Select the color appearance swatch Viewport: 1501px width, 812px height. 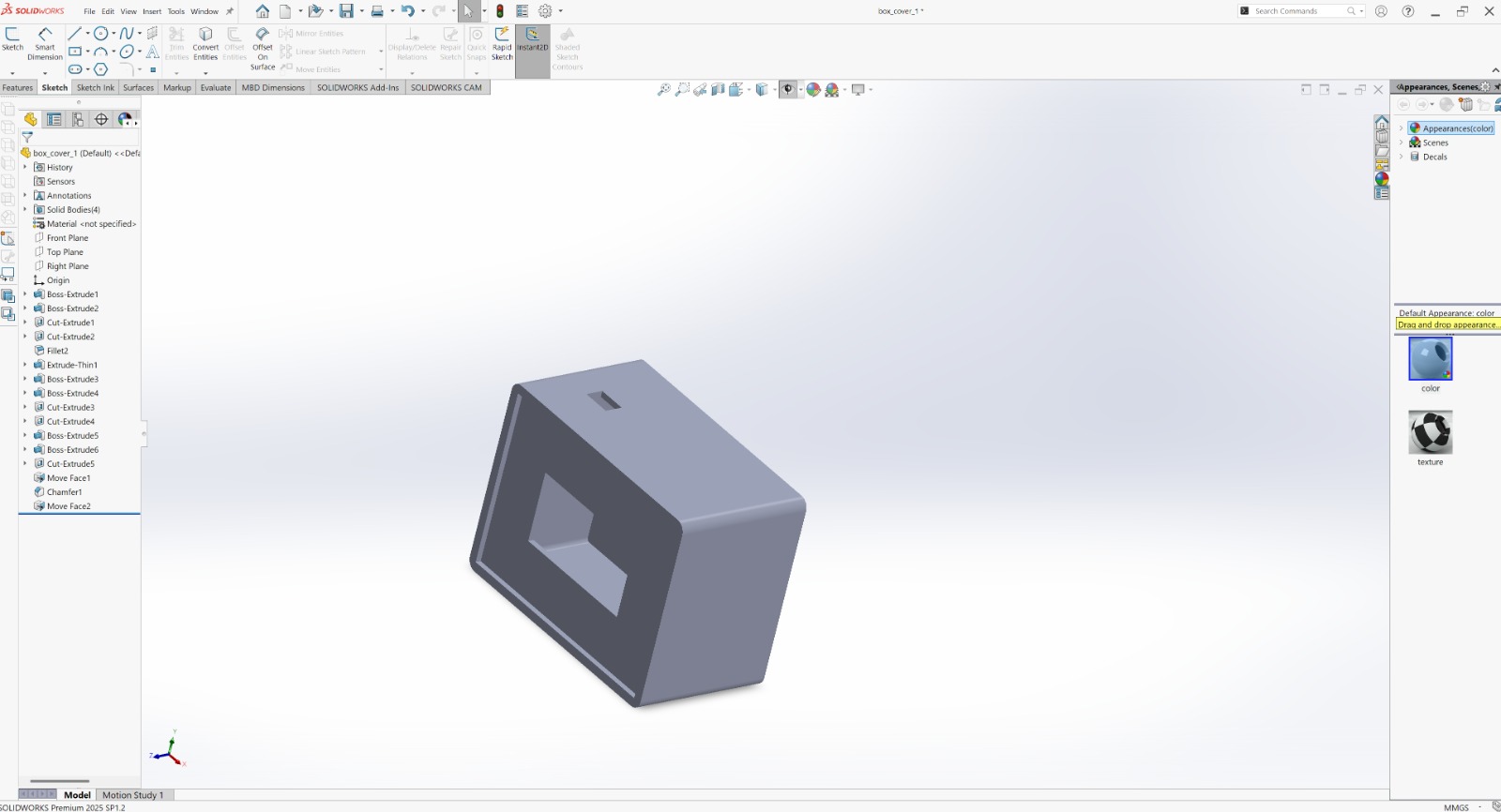tap(1431, 359)
